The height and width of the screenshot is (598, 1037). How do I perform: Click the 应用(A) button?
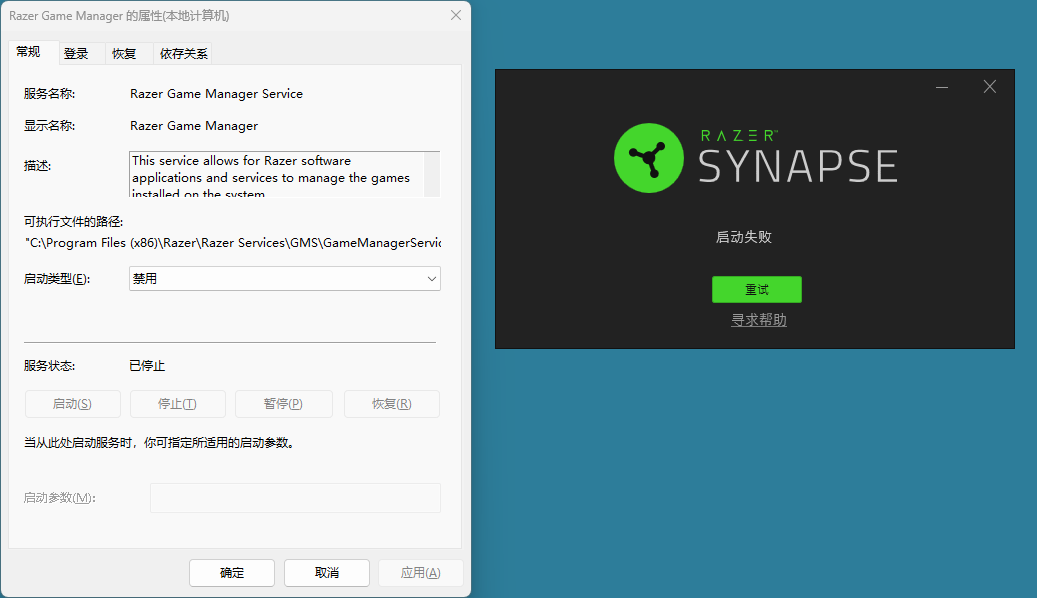tap(421, 573)
